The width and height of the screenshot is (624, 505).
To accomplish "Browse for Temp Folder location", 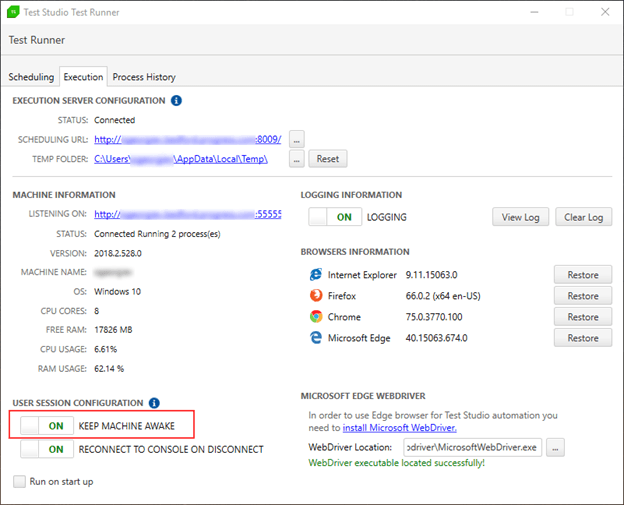I will (296, 159).
